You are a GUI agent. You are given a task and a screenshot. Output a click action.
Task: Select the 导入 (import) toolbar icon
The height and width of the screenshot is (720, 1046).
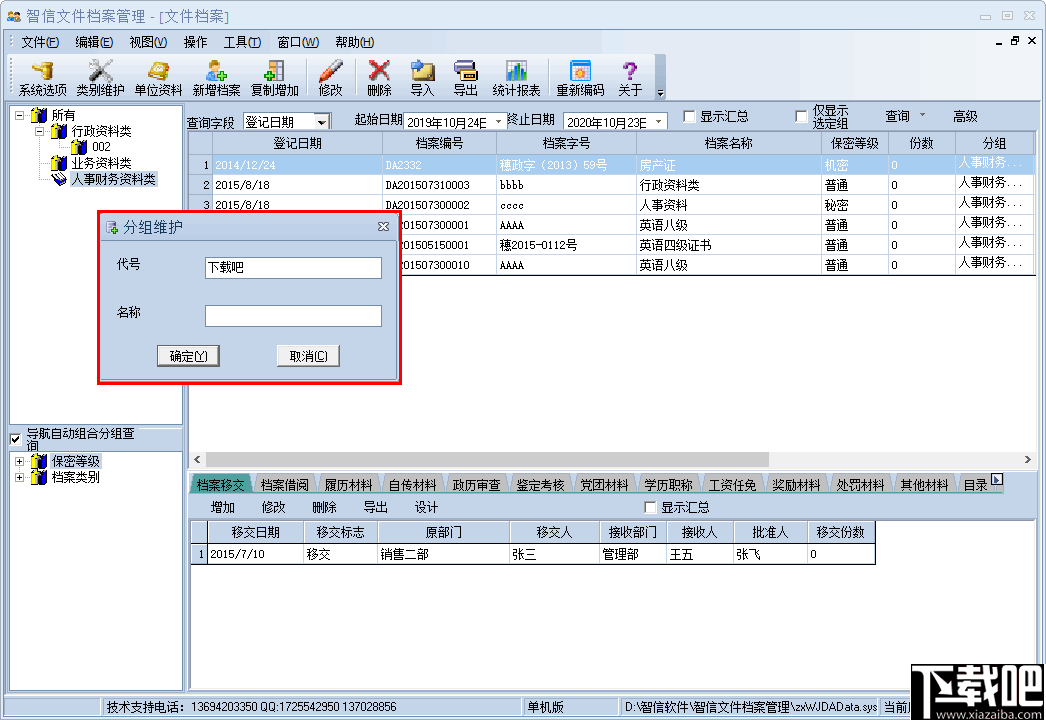coord(421,77)
